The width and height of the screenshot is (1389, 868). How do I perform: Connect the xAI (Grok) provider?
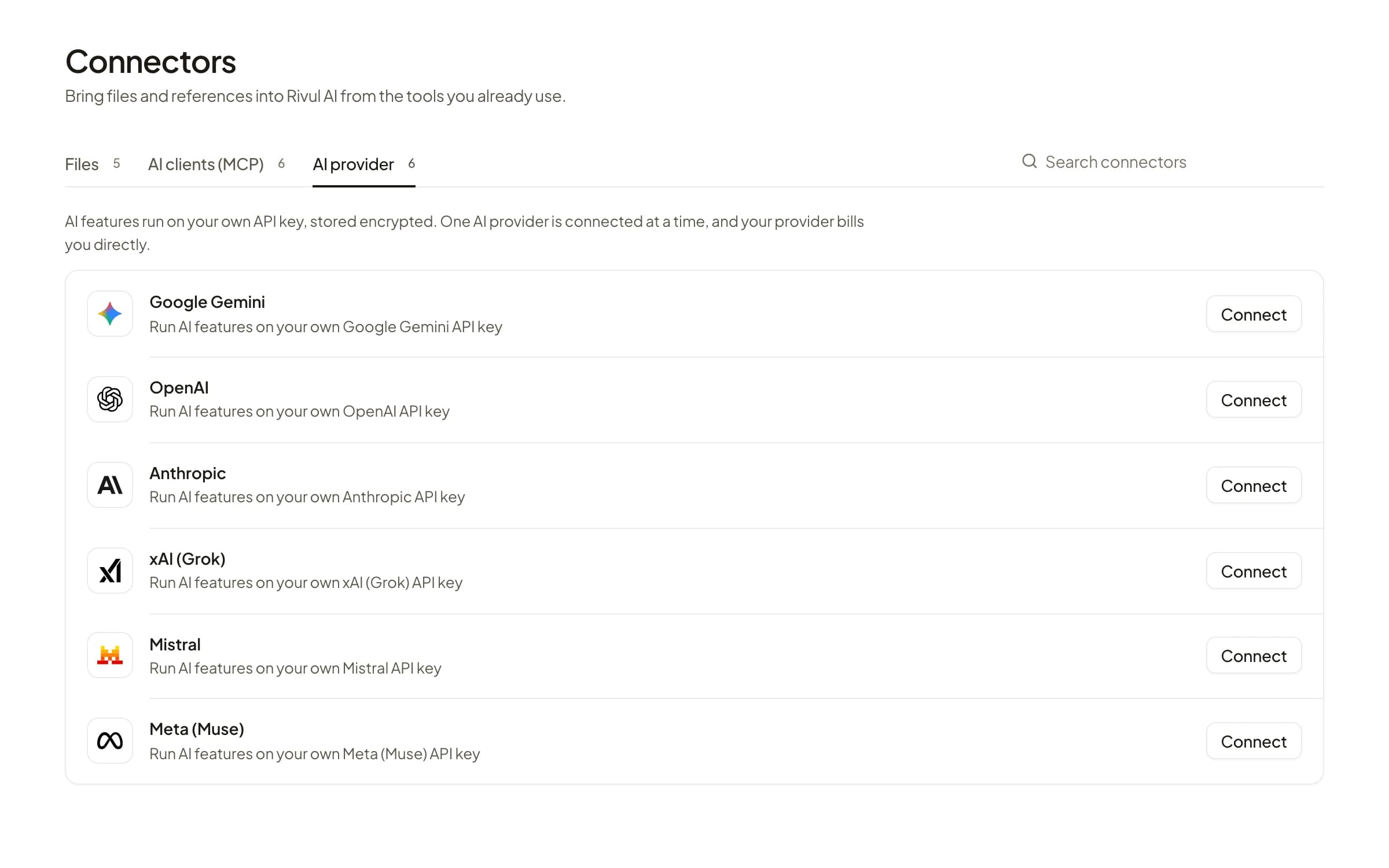[x=1254, y=571]
